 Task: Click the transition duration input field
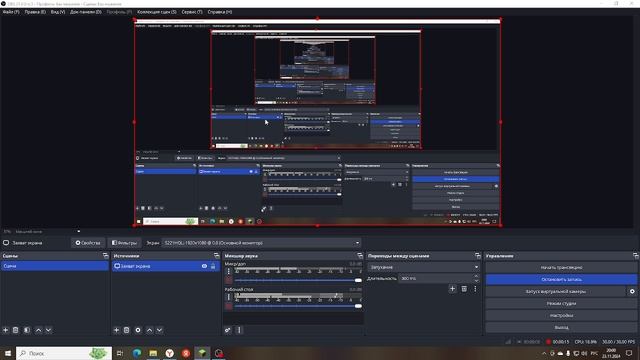(436, 278)
